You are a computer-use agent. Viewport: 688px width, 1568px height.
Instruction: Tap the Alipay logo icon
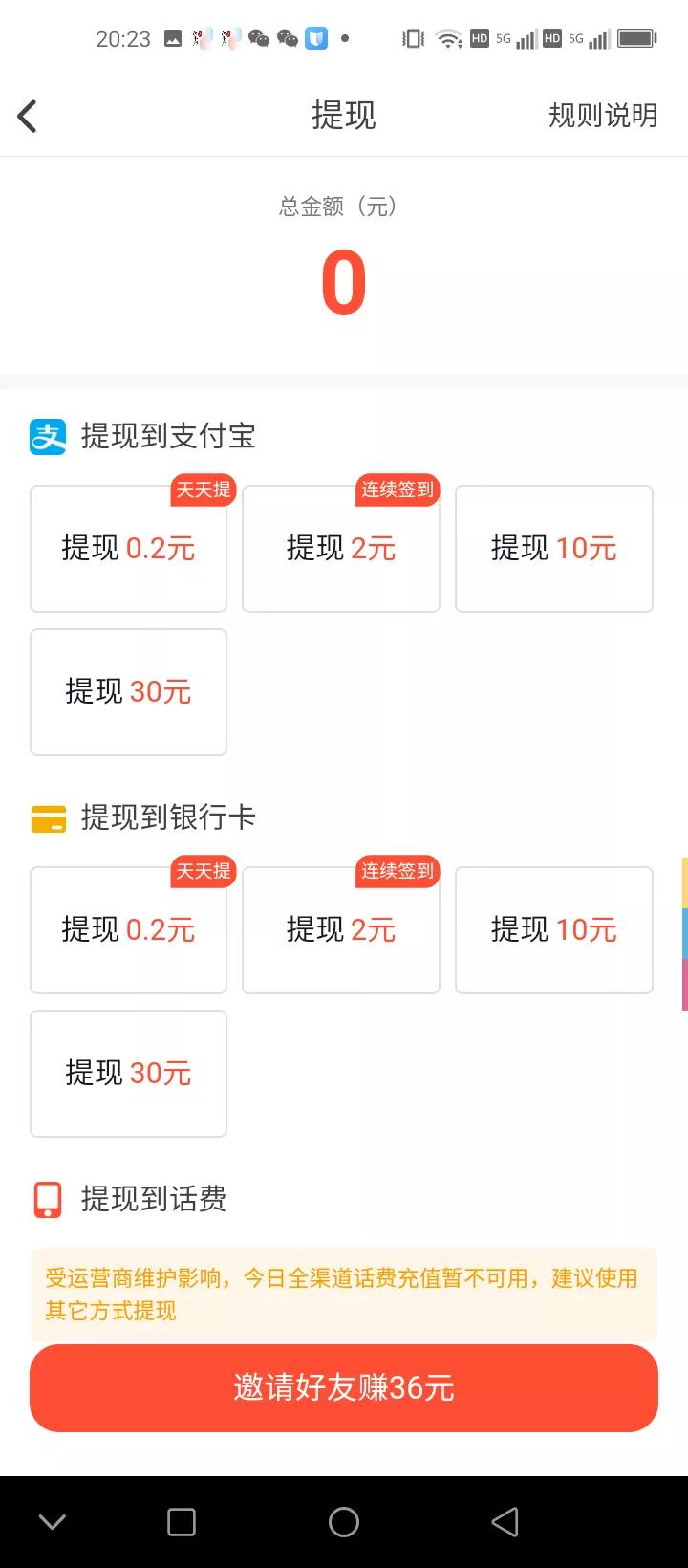click(48, 437)
